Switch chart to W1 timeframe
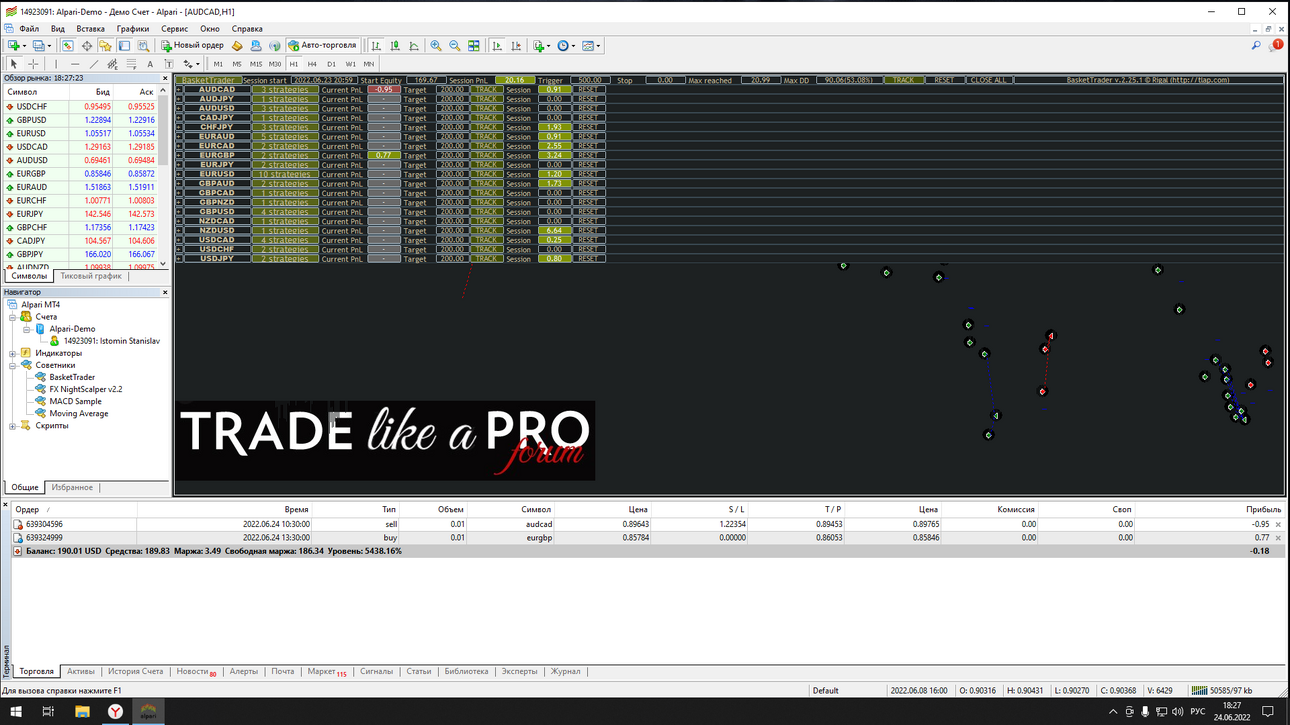 coord(350,64)
